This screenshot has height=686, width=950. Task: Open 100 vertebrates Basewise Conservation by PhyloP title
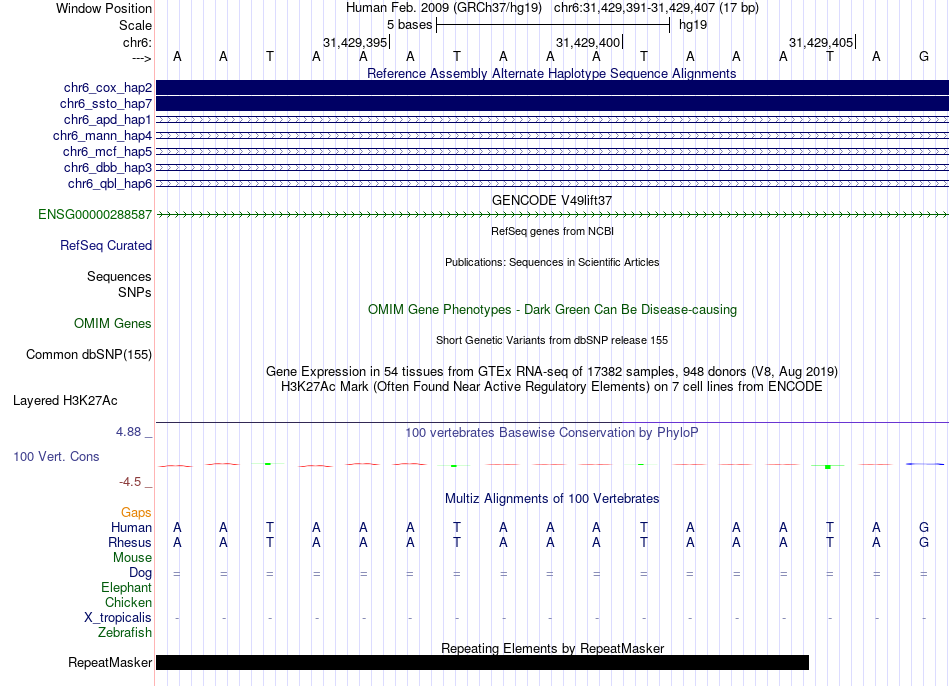[x=552, y=433]
